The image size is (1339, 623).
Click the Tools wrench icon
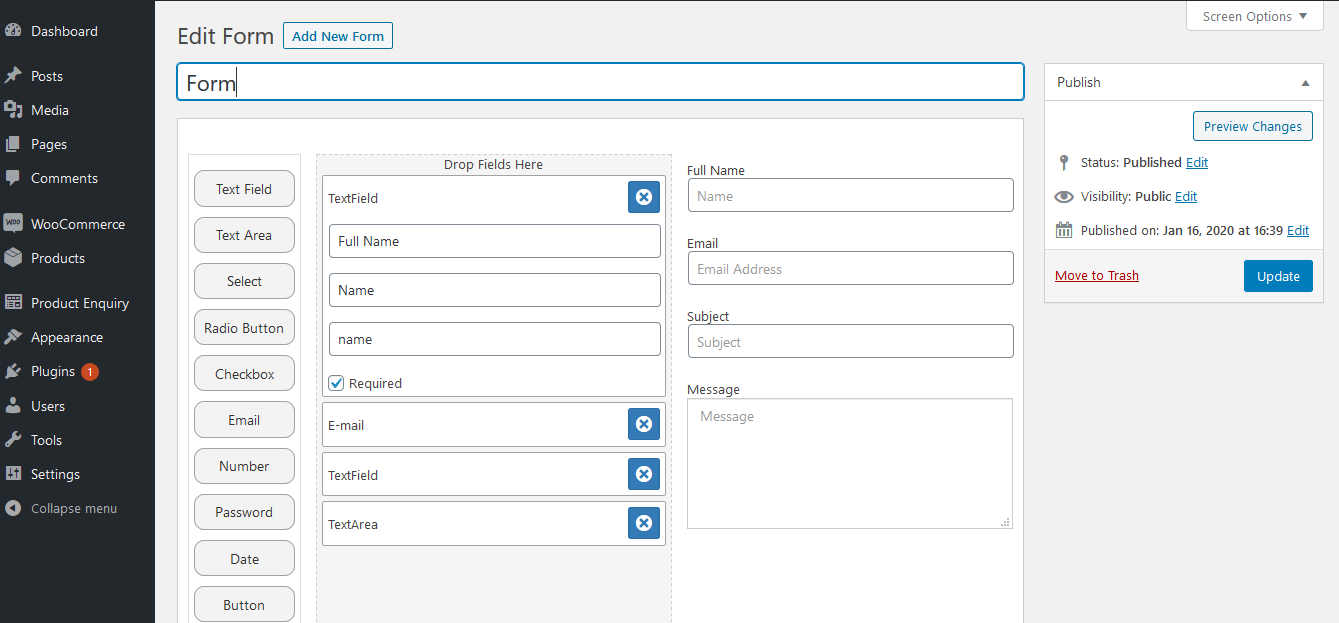[13, 440]
